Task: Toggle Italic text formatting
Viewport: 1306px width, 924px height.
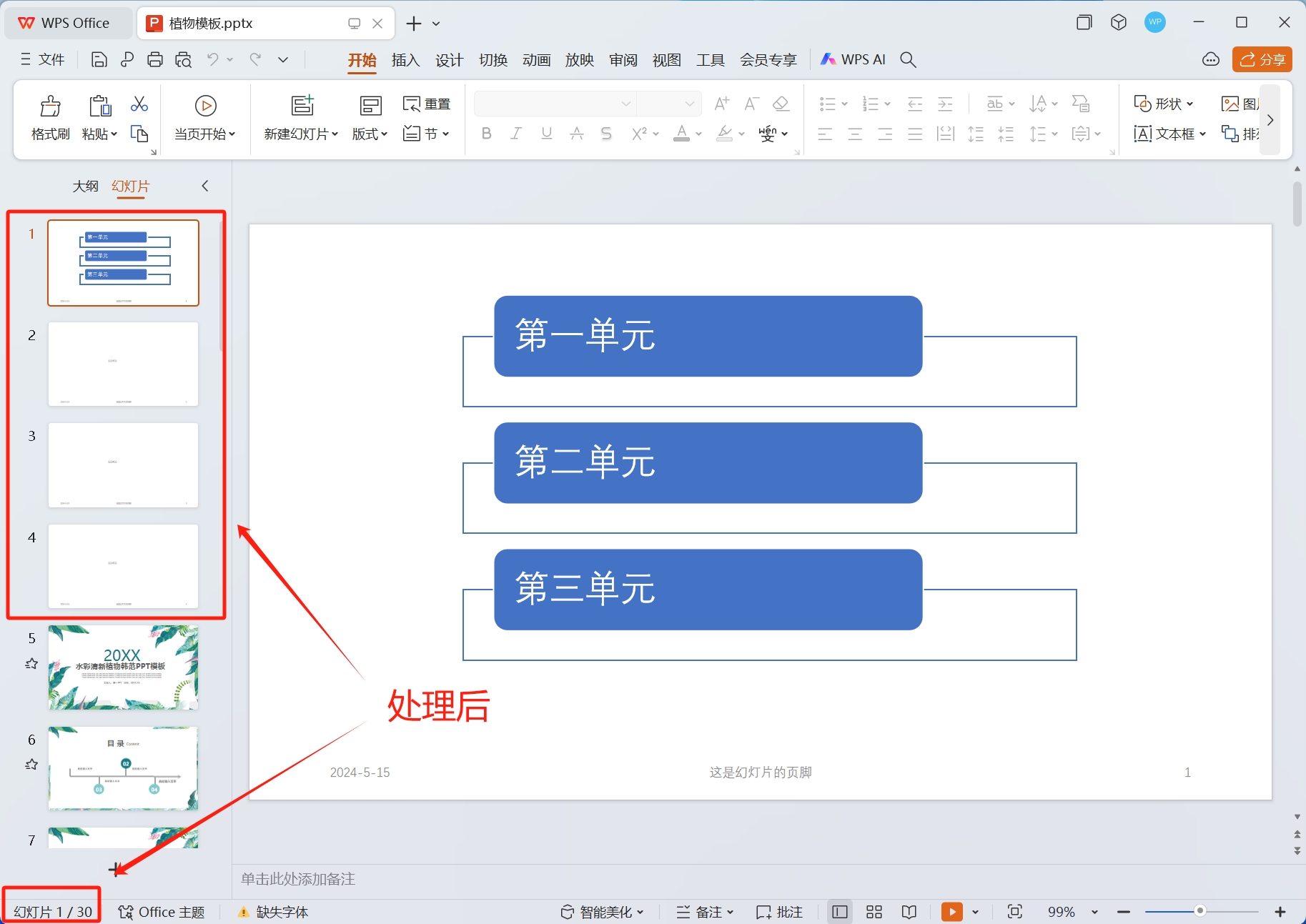Action: click(516, 134)
